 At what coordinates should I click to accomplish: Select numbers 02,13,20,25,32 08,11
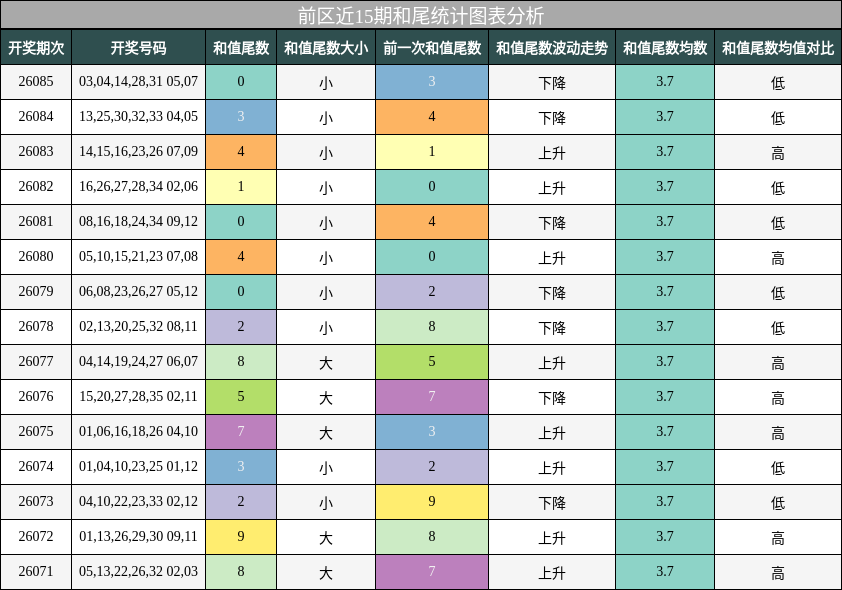pyautogui.click(x=139, y=326)
